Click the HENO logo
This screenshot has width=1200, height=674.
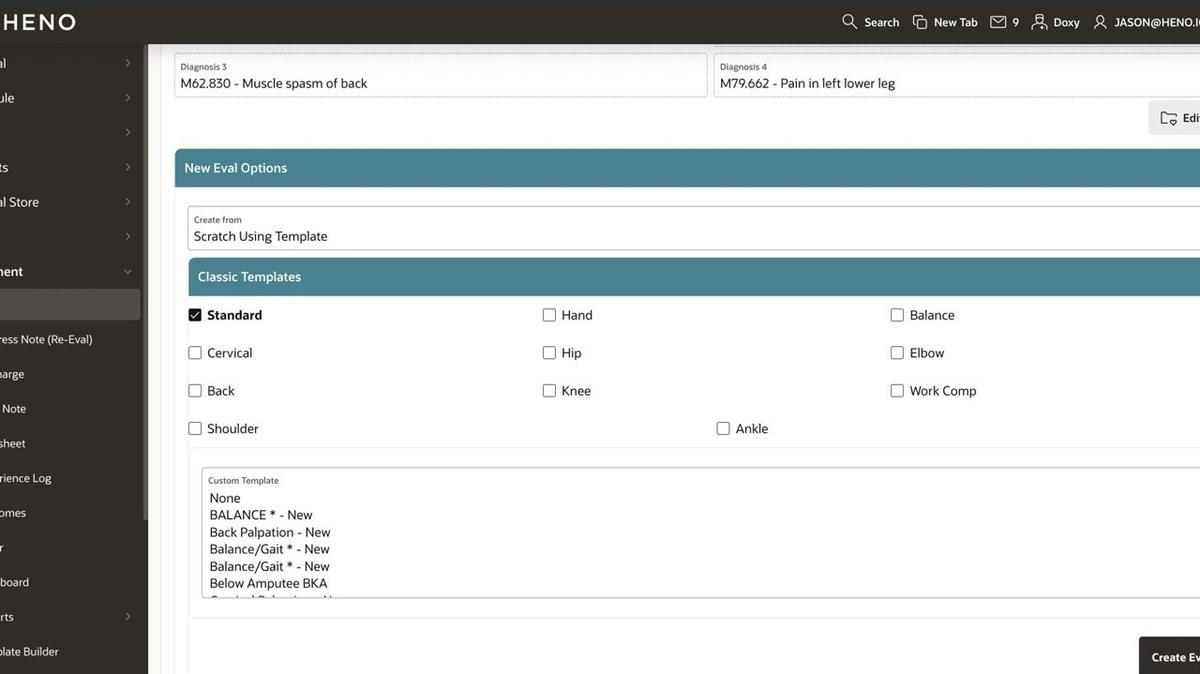[x=40, y=21]
